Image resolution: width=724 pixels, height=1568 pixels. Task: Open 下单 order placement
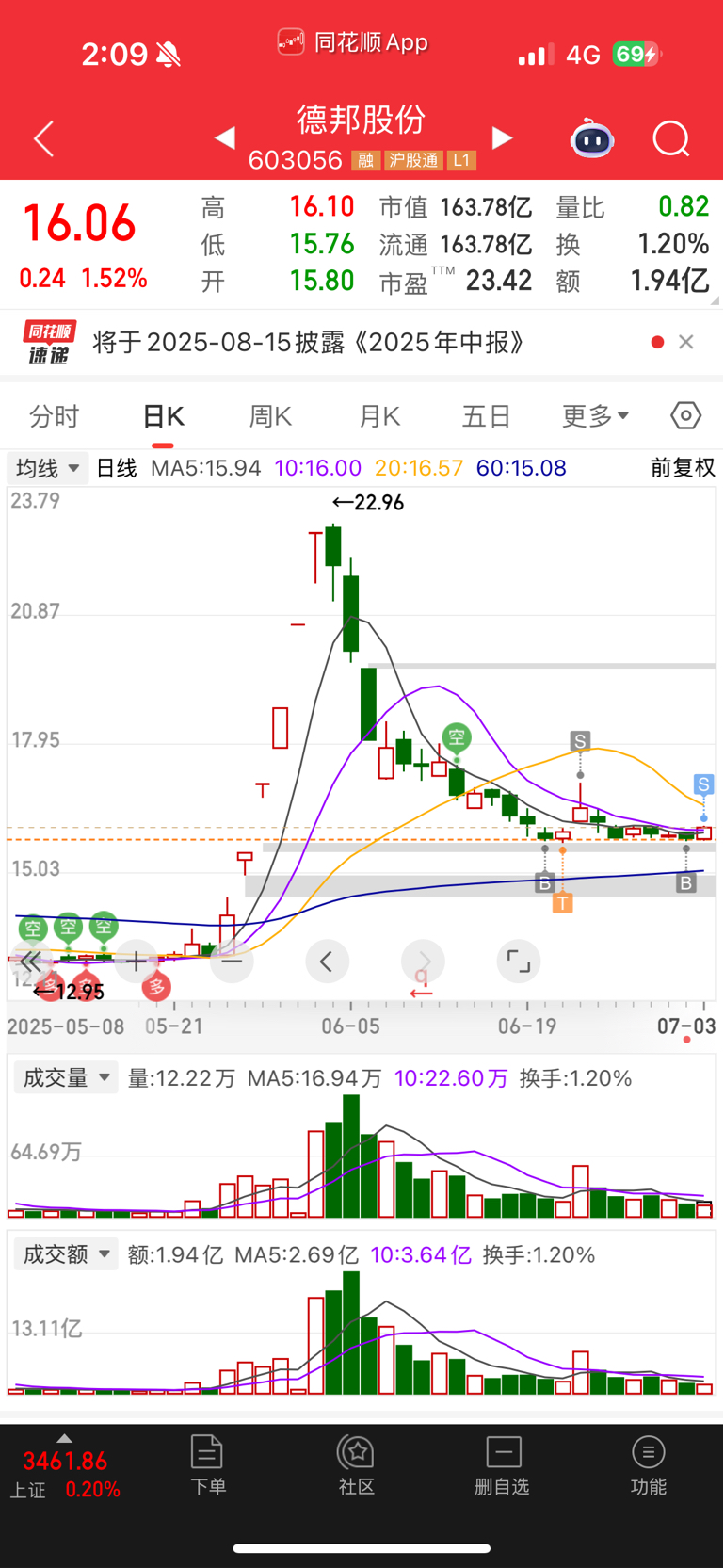pos(208,1465)
